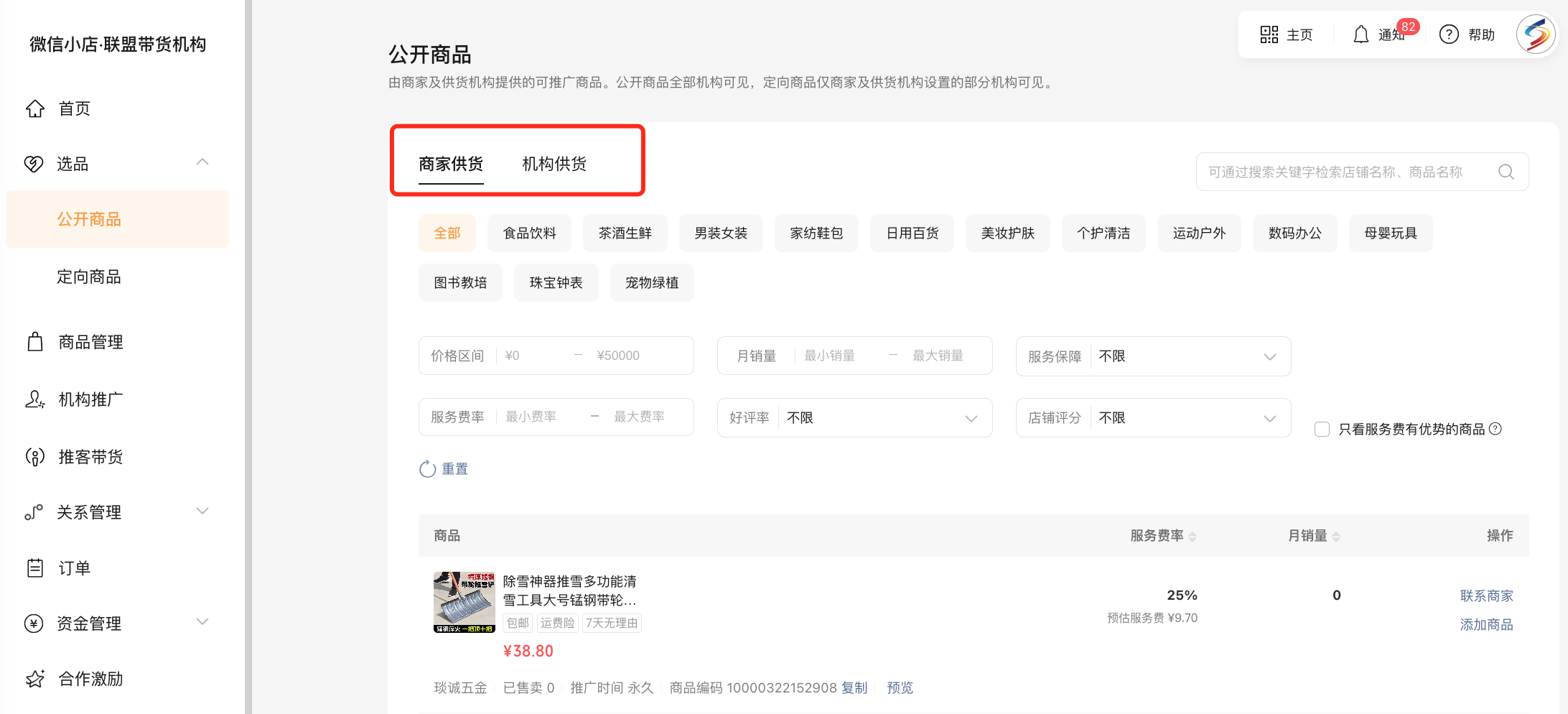
Task: Click the 机构推广 person icon
Action: (35, 399)
